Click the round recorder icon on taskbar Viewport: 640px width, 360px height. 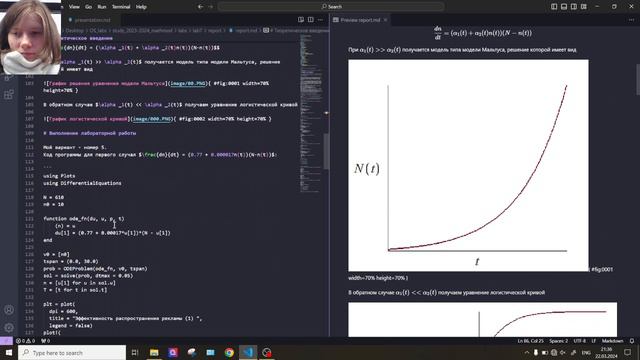[267, 352]
